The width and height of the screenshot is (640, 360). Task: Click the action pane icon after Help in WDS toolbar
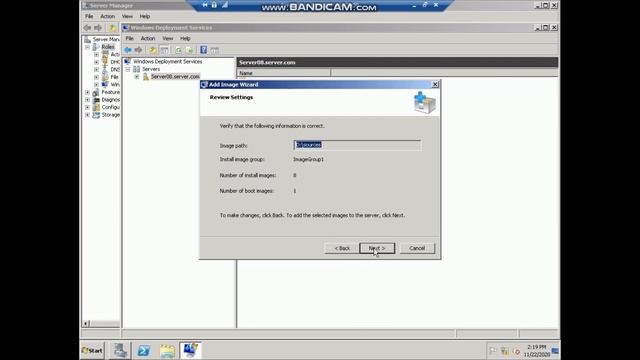click(x=215, y=50)
